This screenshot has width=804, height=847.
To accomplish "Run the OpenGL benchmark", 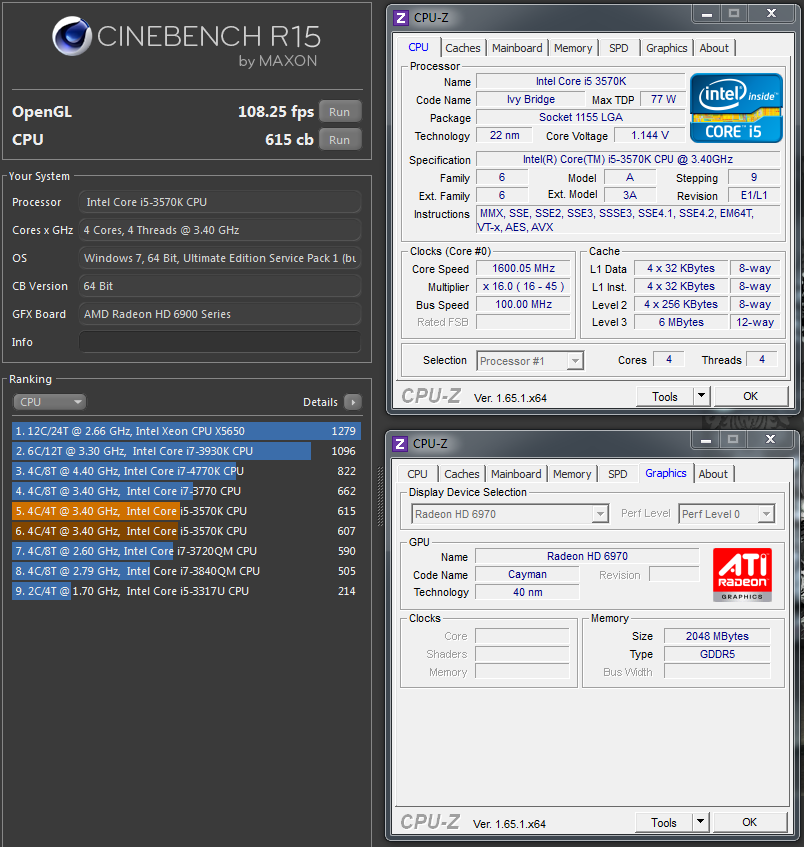I will 339,112.
